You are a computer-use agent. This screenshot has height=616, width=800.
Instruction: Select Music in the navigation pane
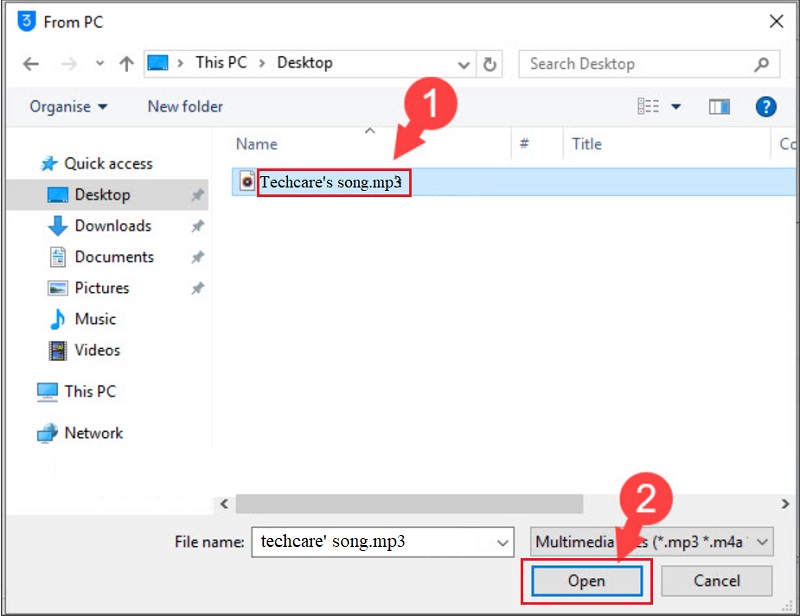[x=95, y=319]
